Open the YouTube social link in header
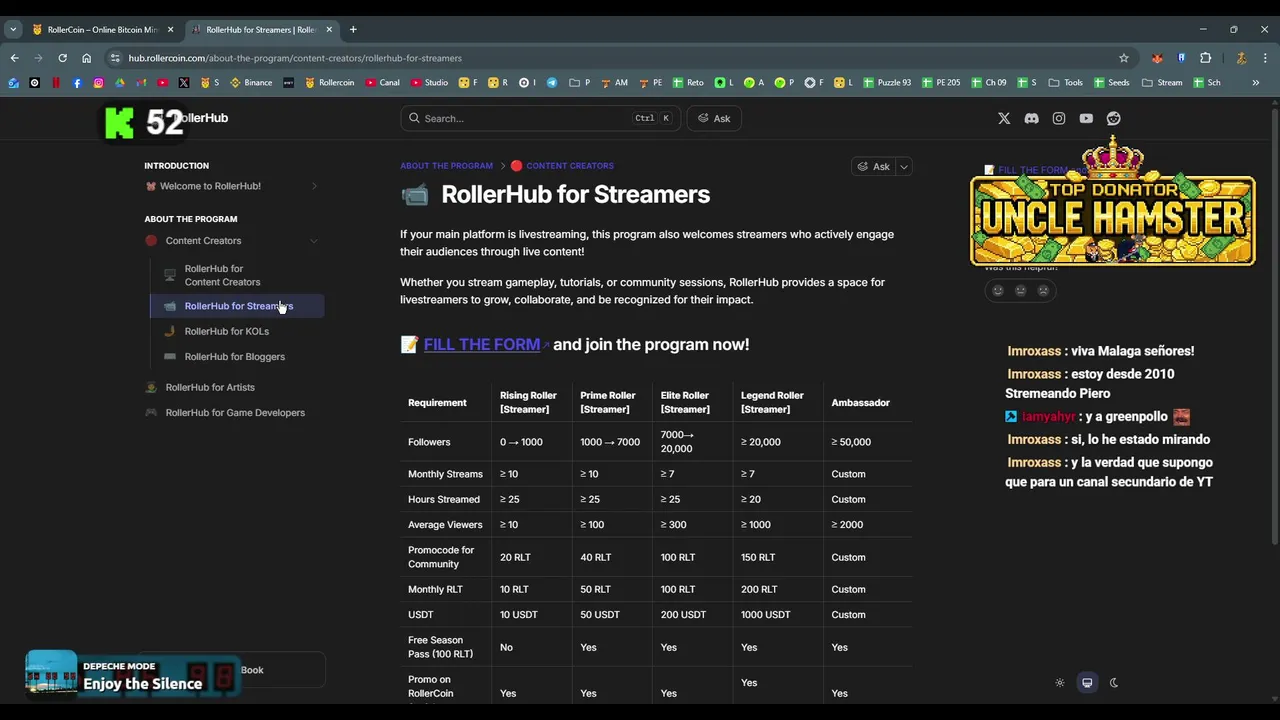Image resolution: width=1280 pixels, height=720 pixels. (x=1086, y=118)
